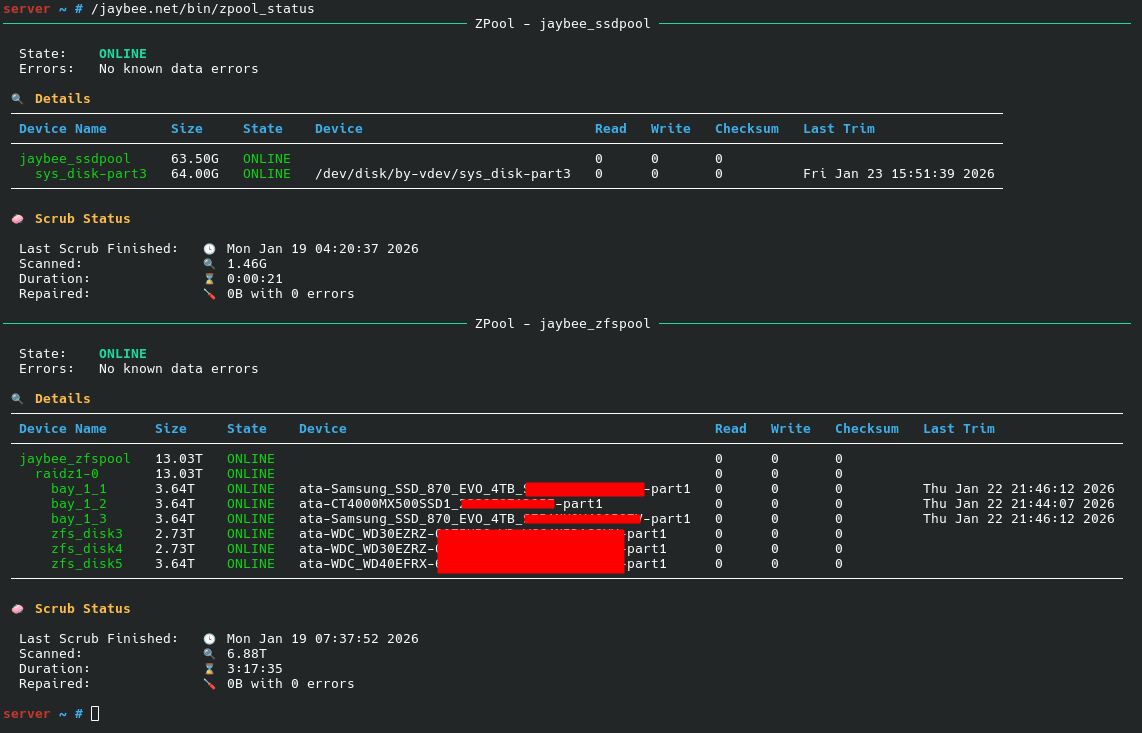Click the hourglass icon beside duration 3:17:35
The image size is (1142, 733).
click(x=209, y=669)
